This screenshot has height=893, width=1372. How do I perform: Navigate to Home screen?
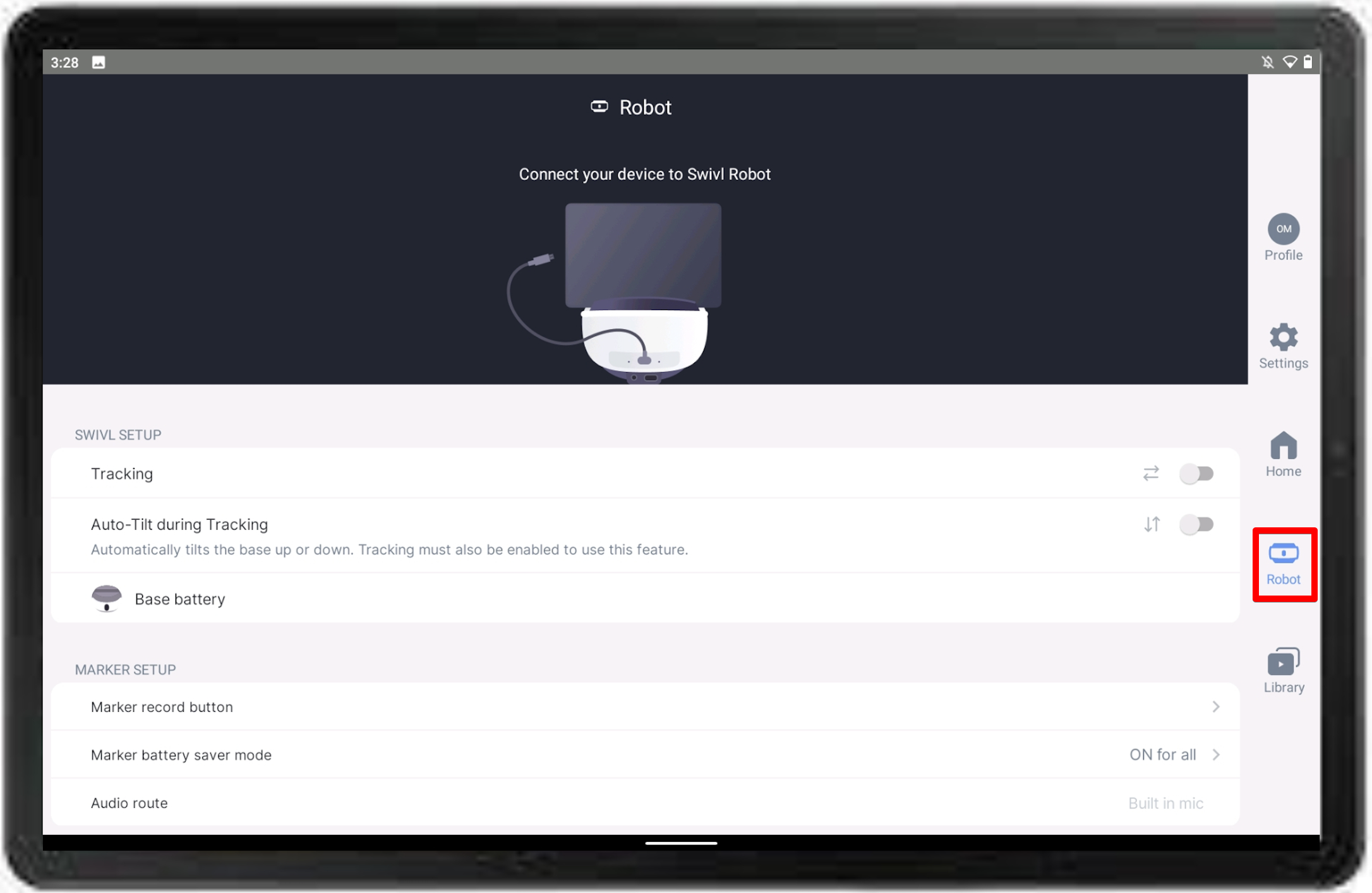point(1284,454)
